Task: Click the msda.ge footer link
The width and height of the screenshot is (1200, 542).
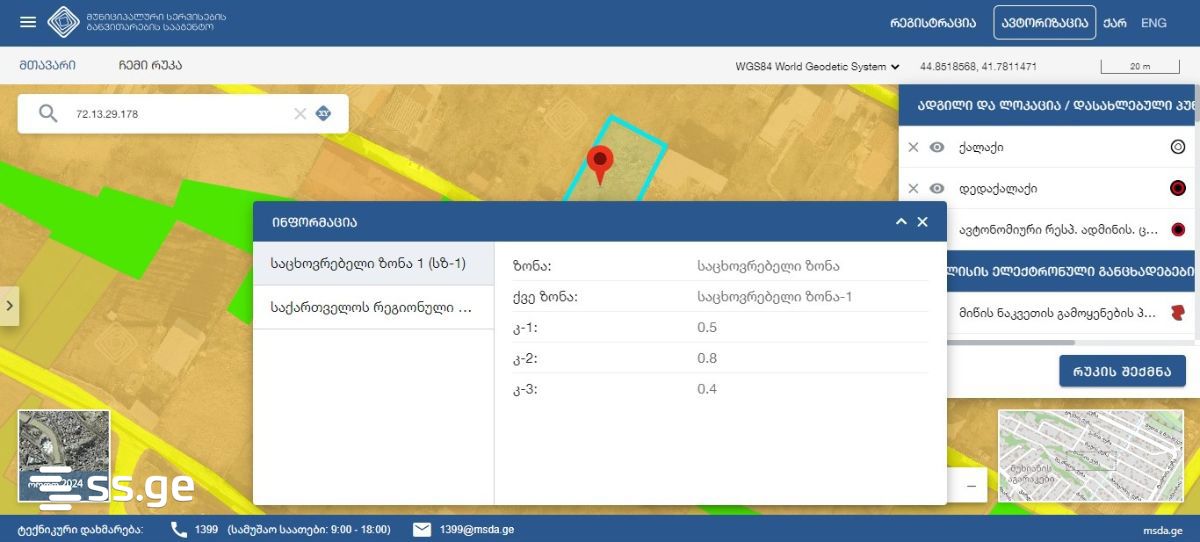Action: [x=1162, y=530]
